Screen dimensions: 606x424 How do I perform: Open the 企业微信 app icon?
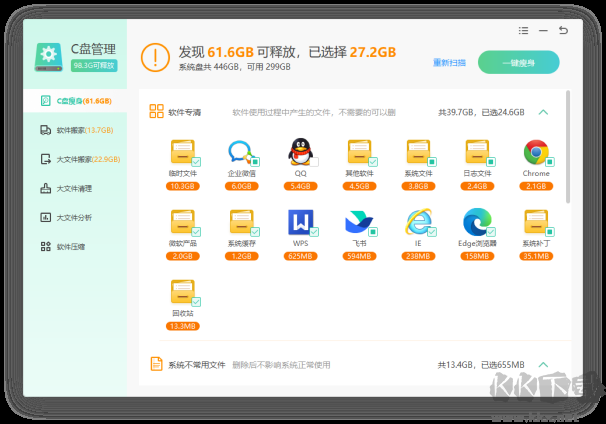pos(241,152)
